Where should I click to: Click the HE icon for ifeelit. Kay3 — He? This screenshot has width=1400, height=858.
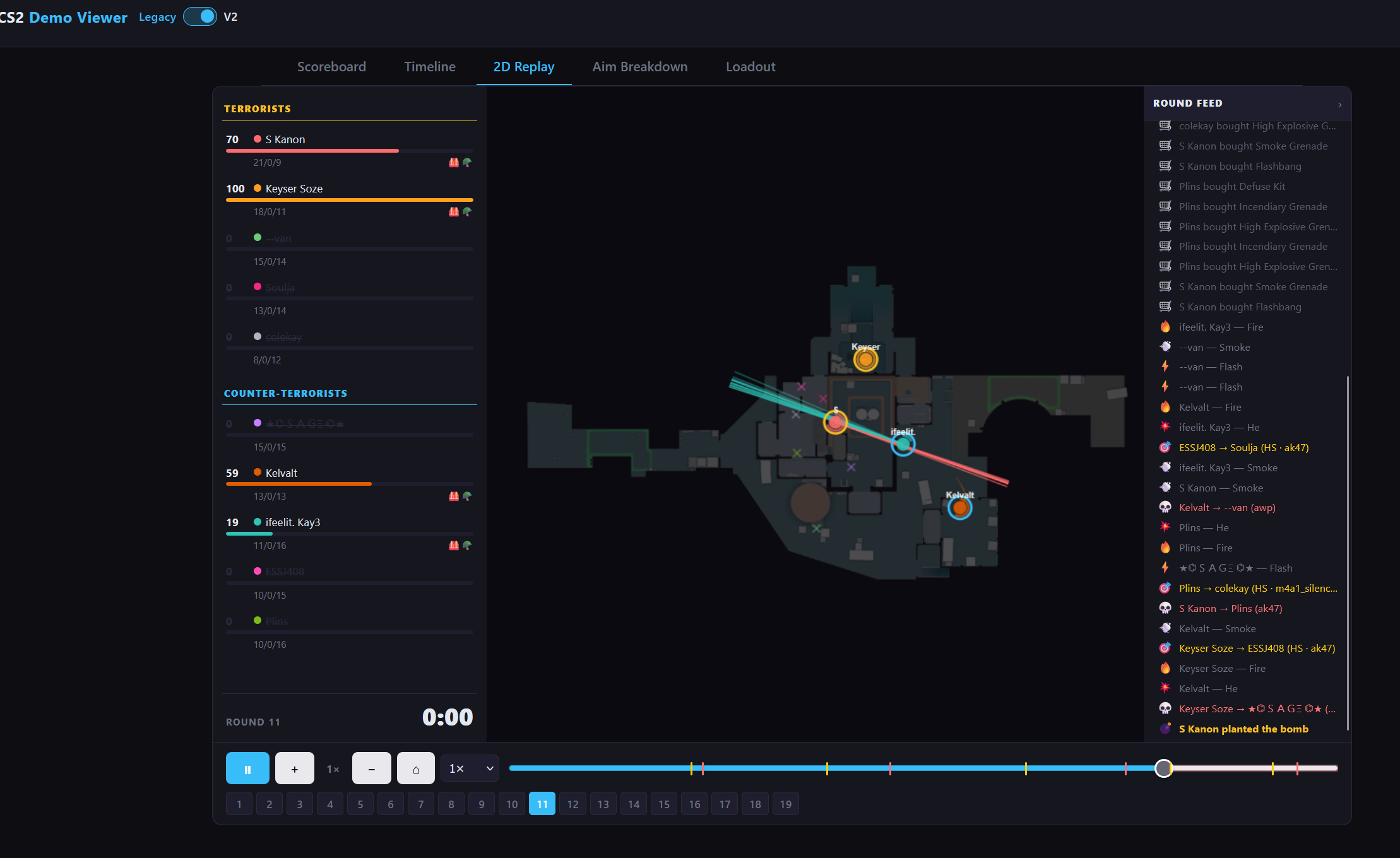[1165, 427]
